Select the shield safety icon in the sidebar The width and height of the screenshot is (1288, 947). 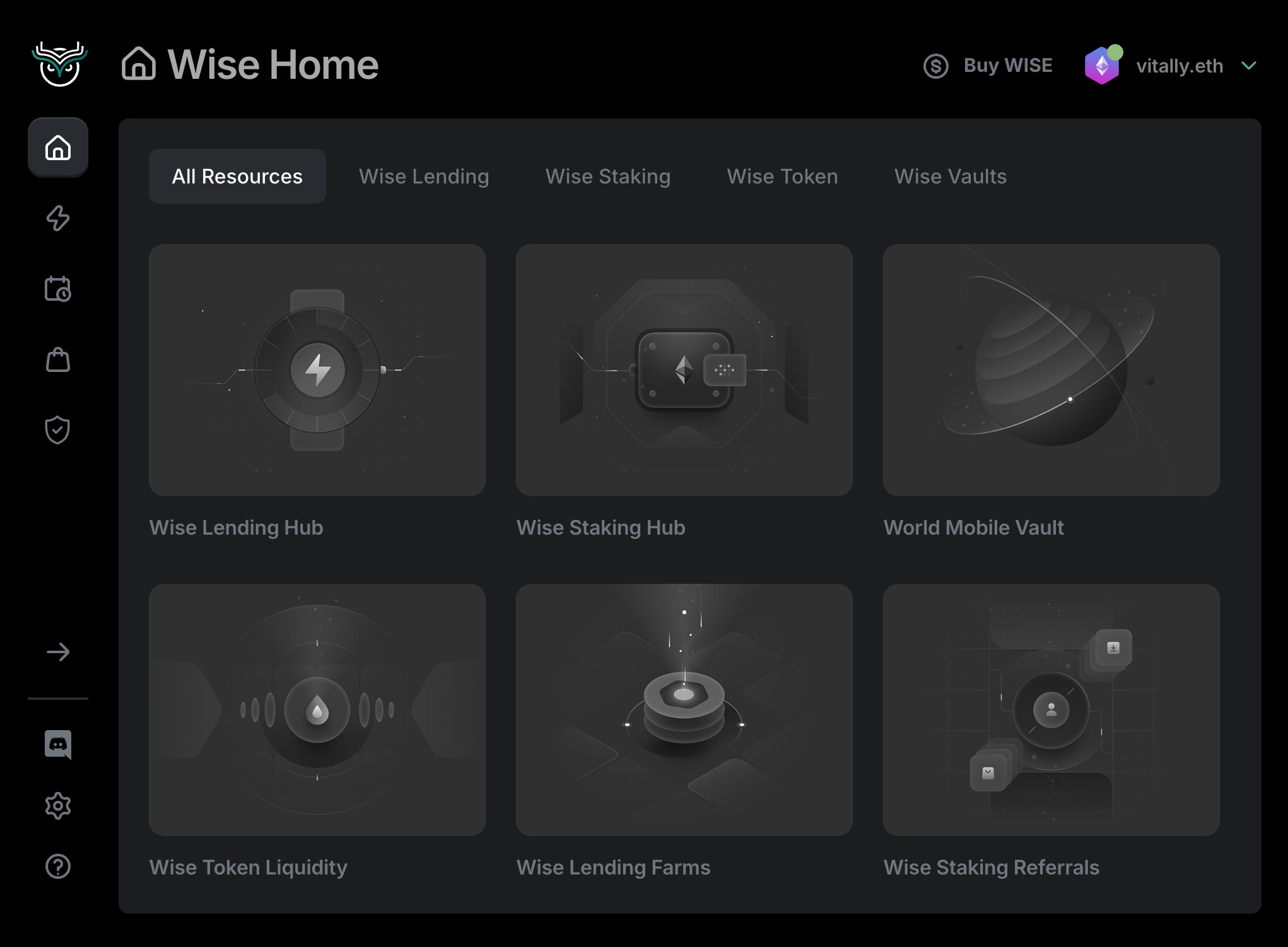(x=58, y=430)
